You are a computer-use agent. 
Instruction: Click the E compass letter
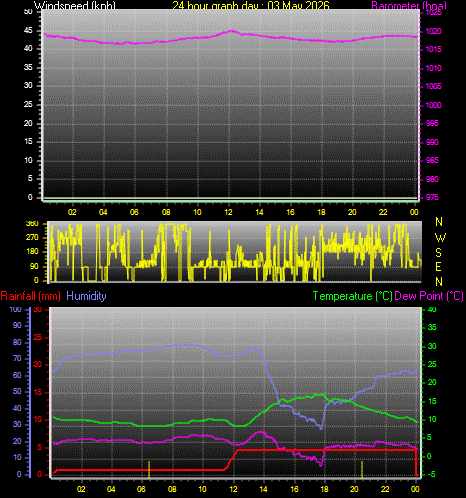pos(439,267)
